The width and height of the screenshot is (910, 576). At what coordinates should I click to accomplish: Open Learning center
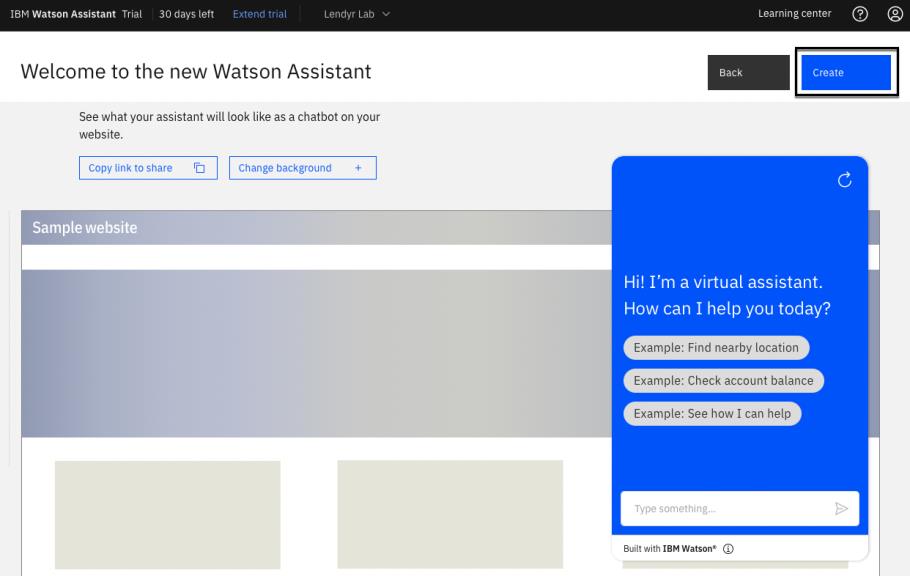pyautogui.click(x=794, y=13)
